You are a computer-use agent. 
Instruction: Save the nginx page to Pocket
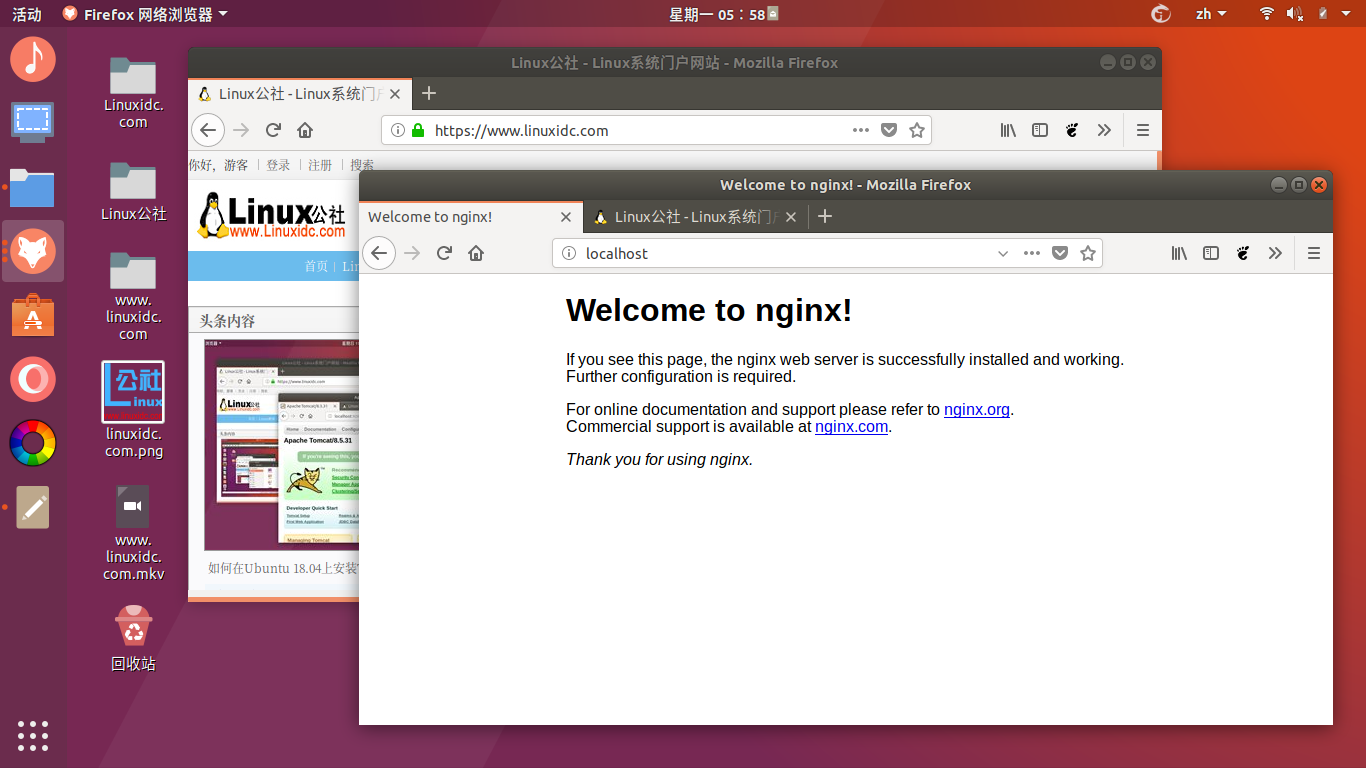click(1060, 253)
